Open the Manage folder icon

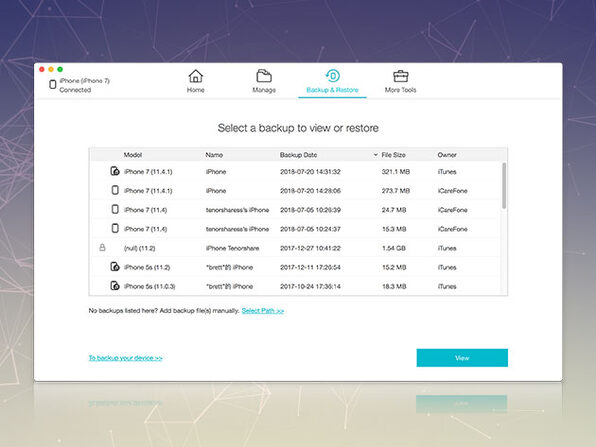(x=264, y=76)
